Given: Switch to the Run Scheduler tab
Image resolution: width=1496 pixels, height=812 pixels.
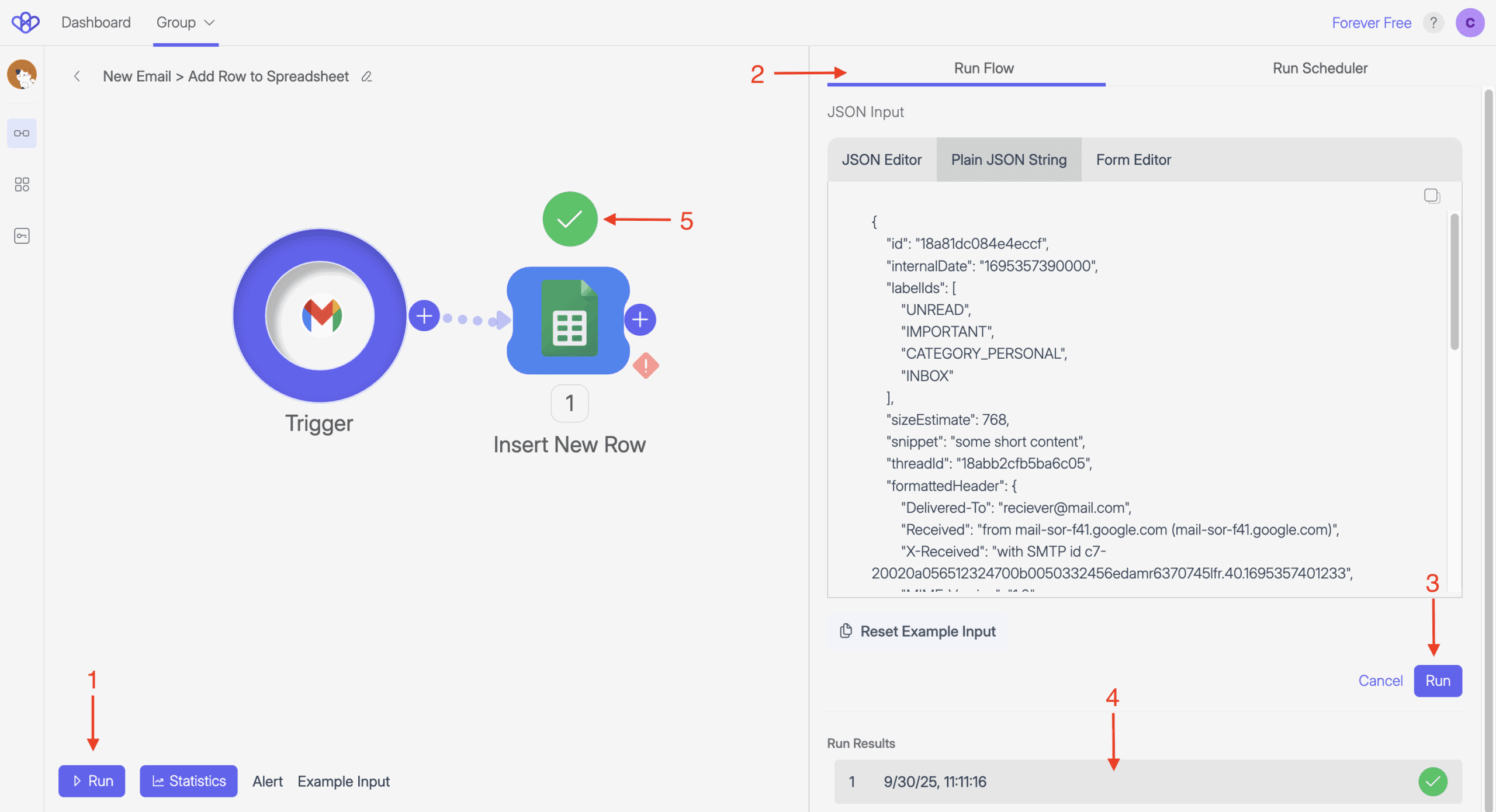Looking at the screenshot, I should 1320,68.
